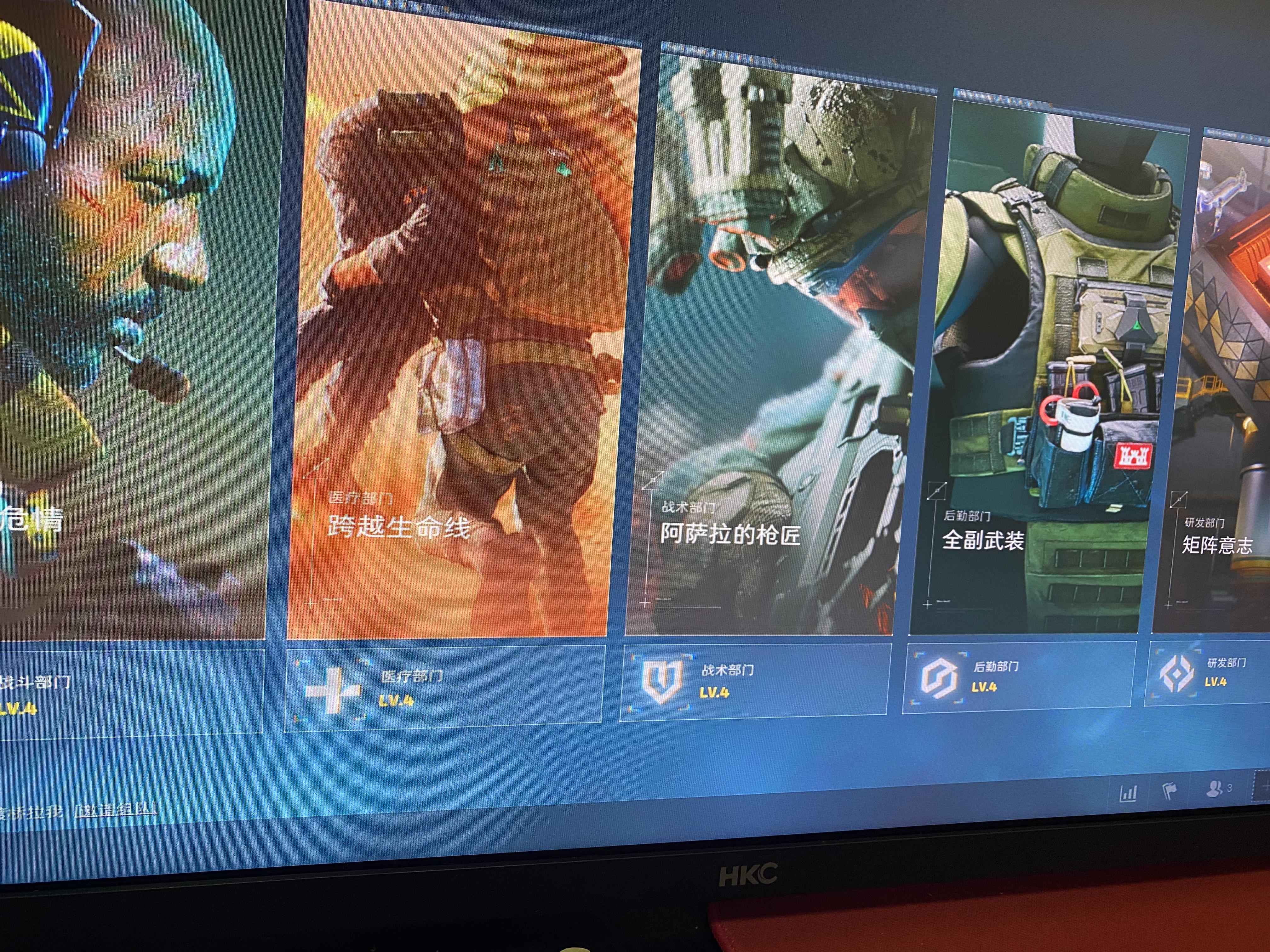The image size is (1270, 952).
Task: Click the dashed plus add slot button
Action: point(1263,785)
